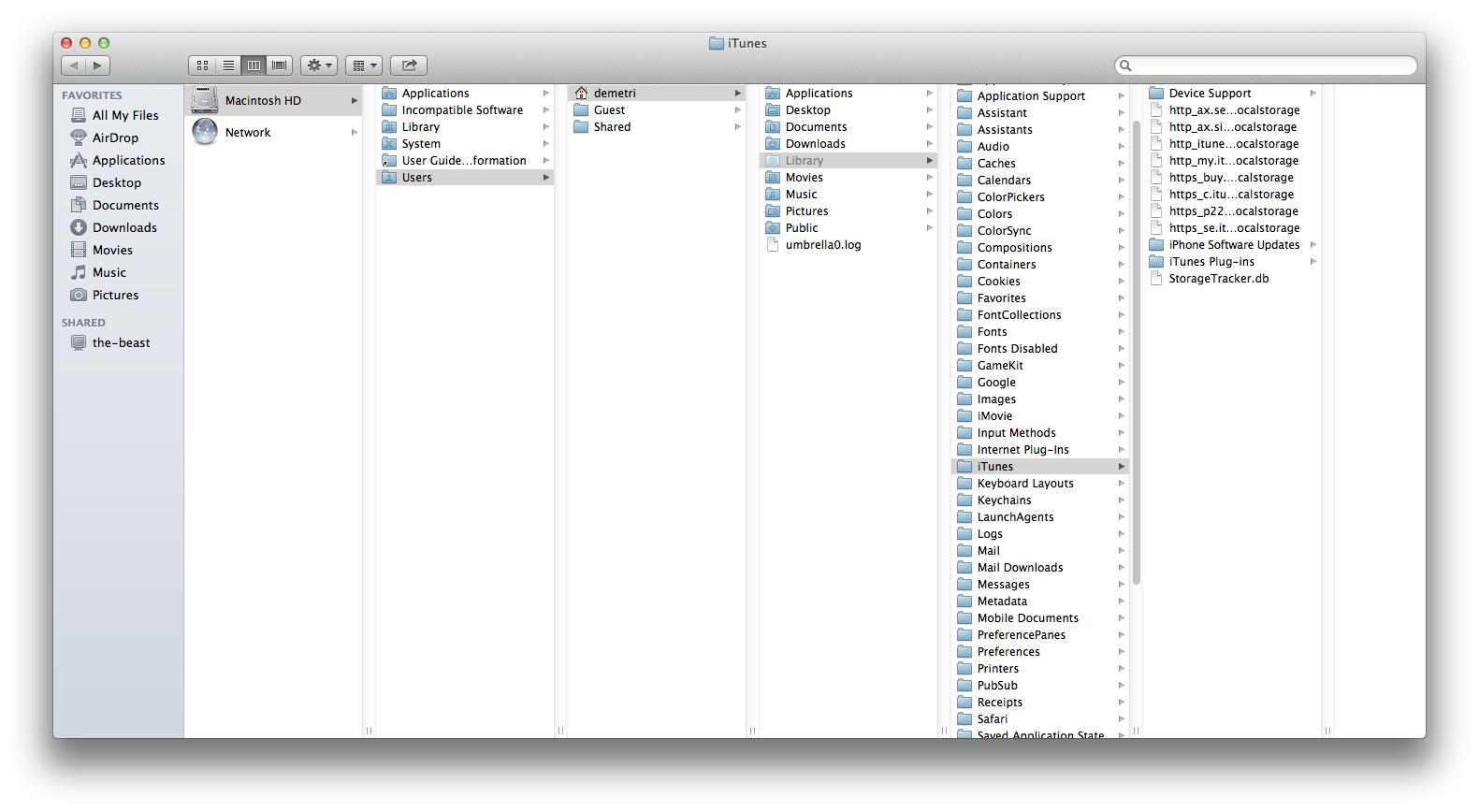Expand iTunes Plug-ins arrow
Screen dimensions: 1479x812
1313,261
